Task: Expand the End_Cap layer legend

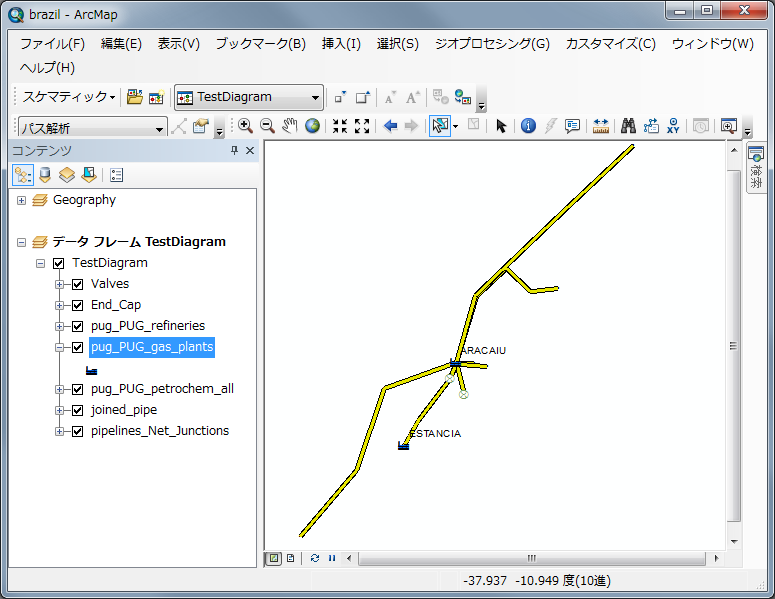Action: coord(59,305)
